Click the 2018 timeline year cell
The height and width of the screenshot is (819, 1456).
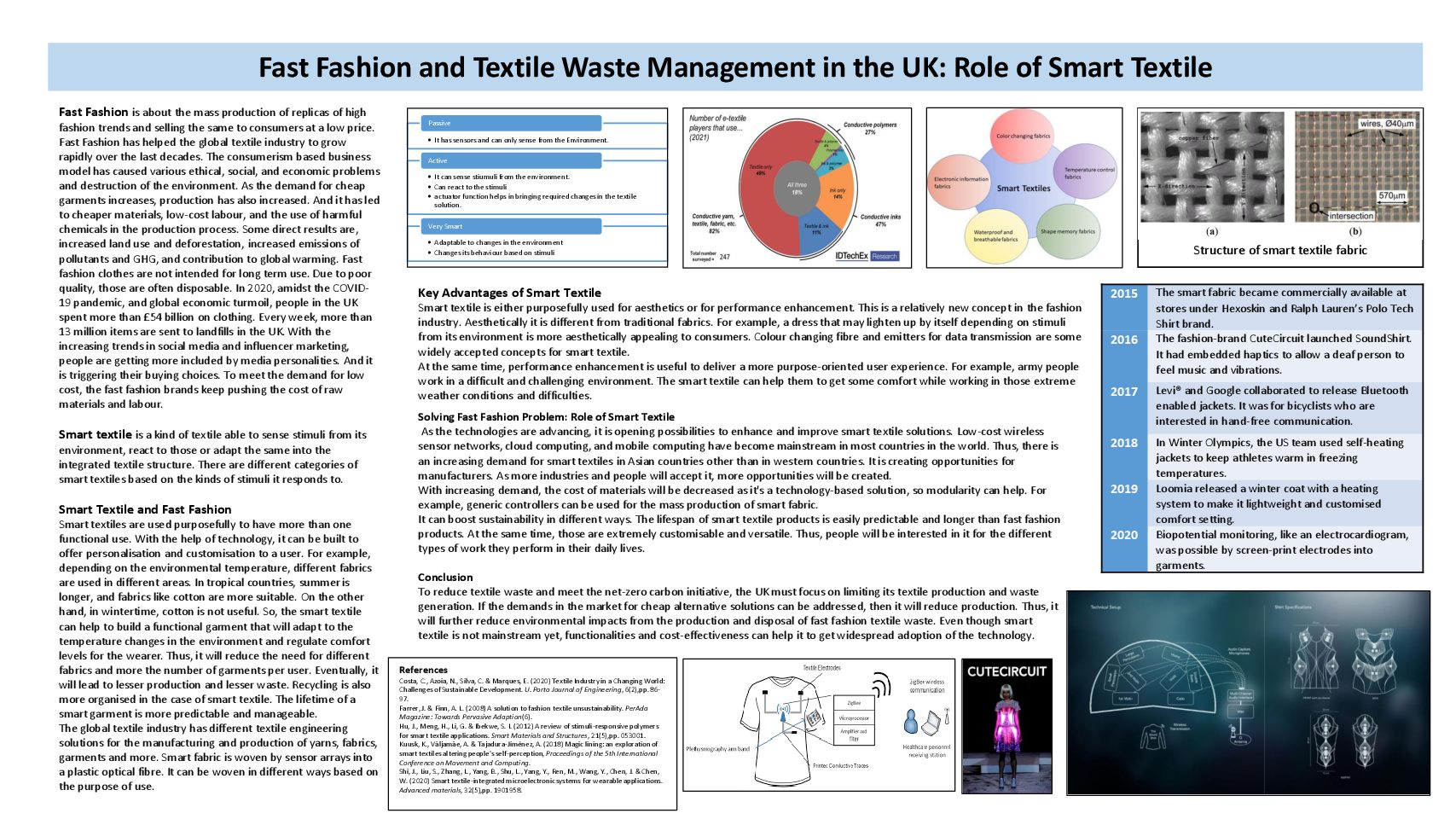1124,457
